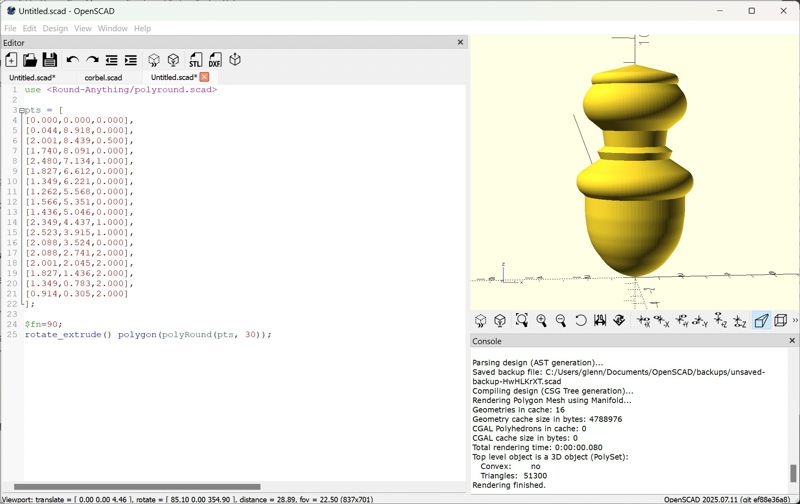Screen dimensions: 800x504
Task: Open the File menu
Action: tap(10, 28)
